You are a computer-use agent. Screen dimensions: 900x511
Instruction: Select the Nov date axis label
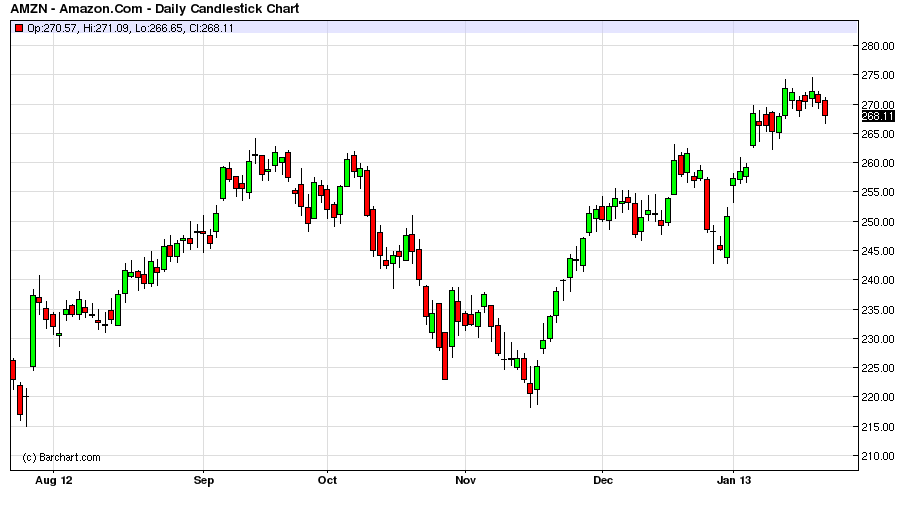(464, 480)
